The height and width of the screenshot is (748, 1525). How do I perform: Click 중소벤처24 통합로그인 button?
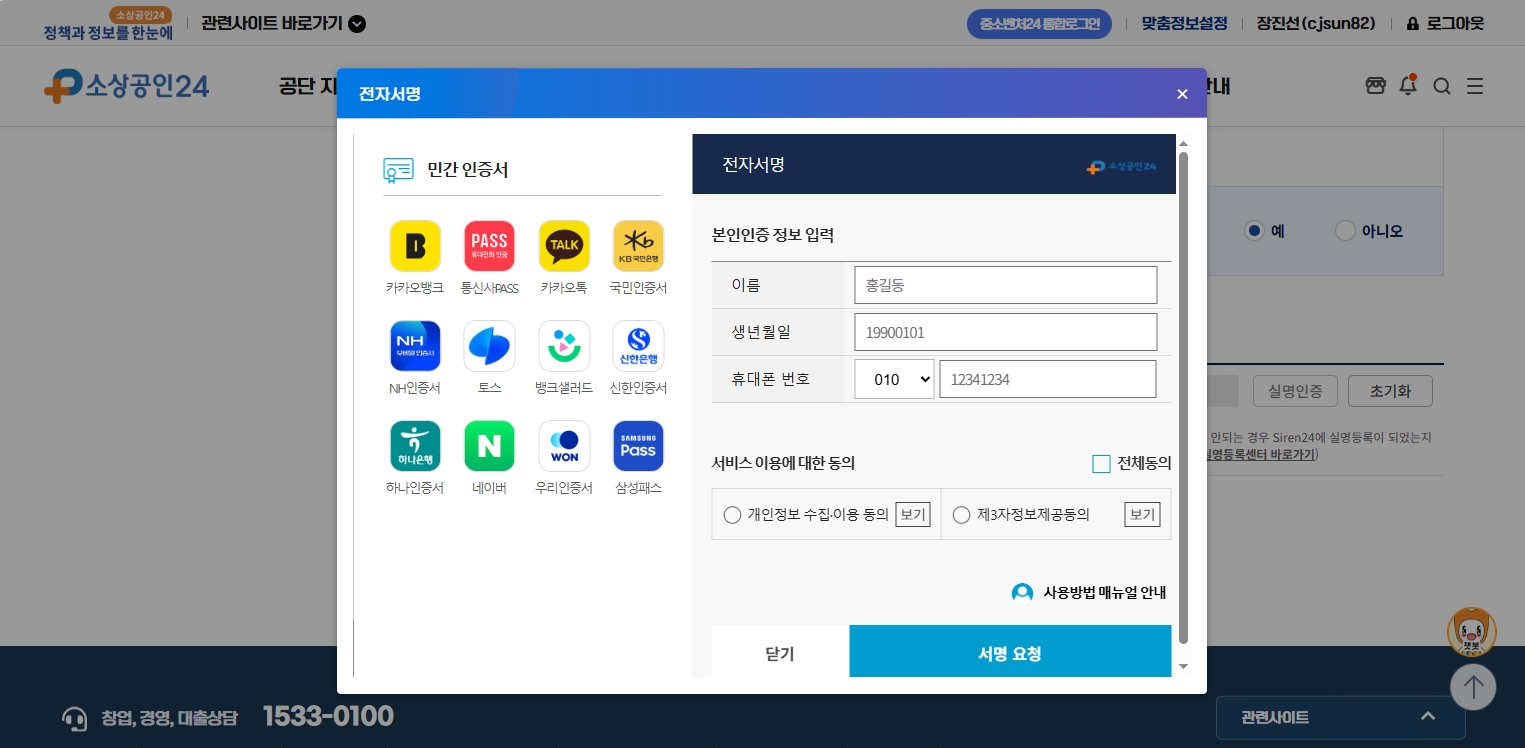pos(1039,23)
